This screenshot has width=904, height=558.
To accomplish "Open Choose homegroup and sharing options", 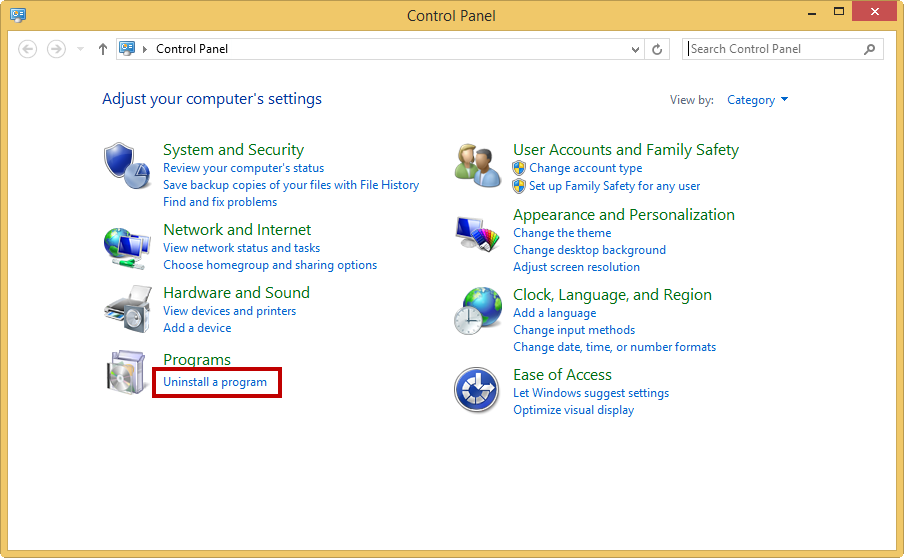I will (x=270, y=265).
